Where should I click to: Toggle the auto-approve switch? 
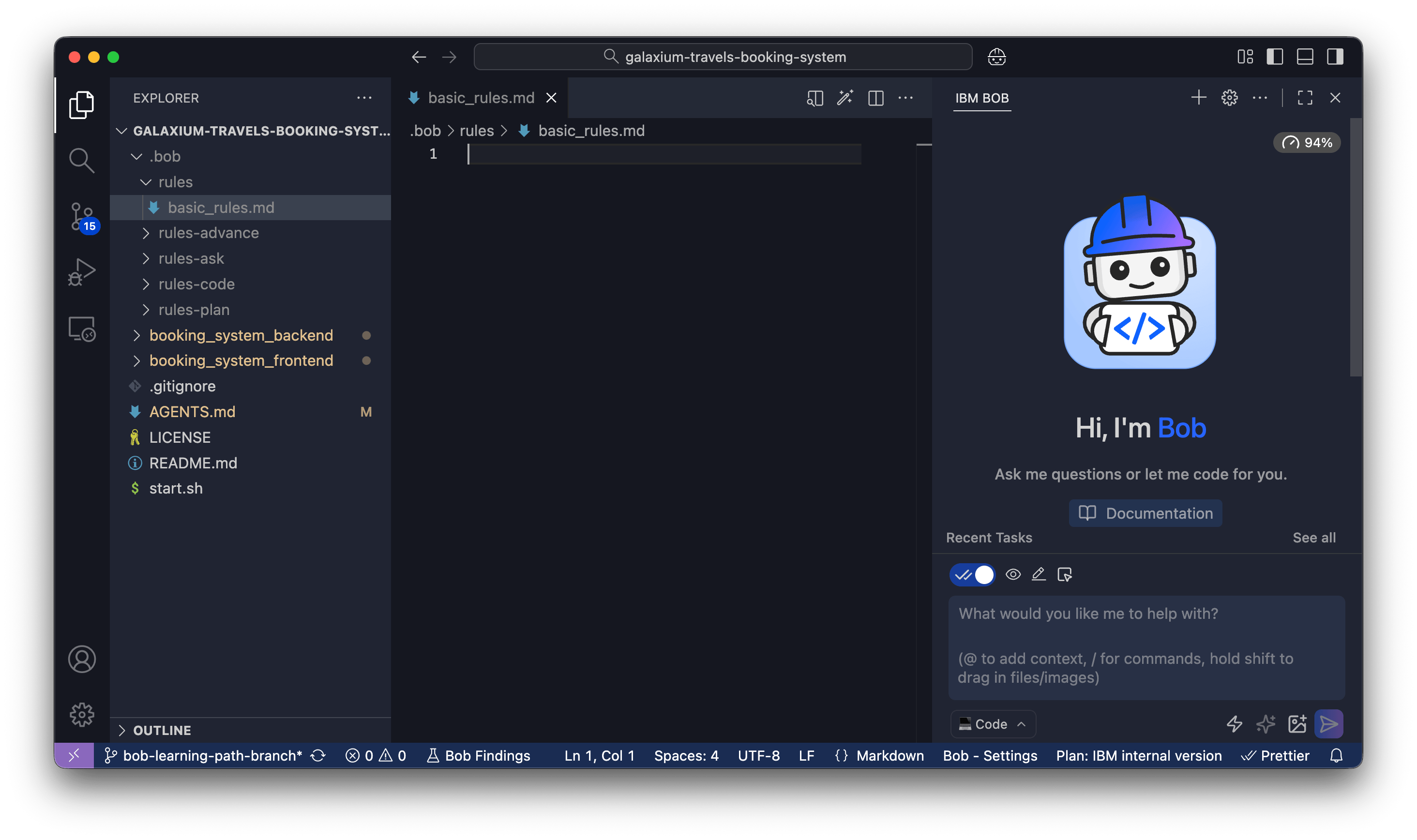coord(972,575)
